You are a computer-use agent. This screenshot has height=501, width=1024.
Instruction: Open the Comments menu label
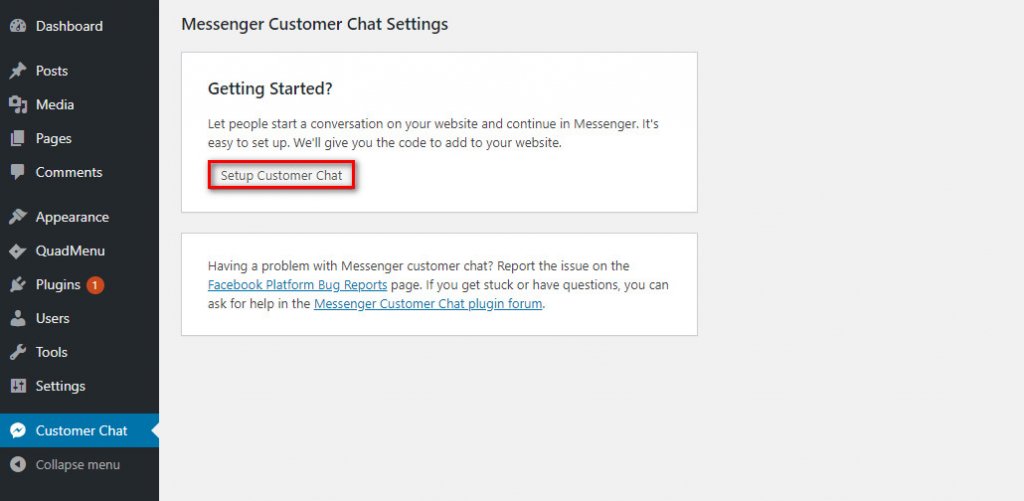coord(69,172)
